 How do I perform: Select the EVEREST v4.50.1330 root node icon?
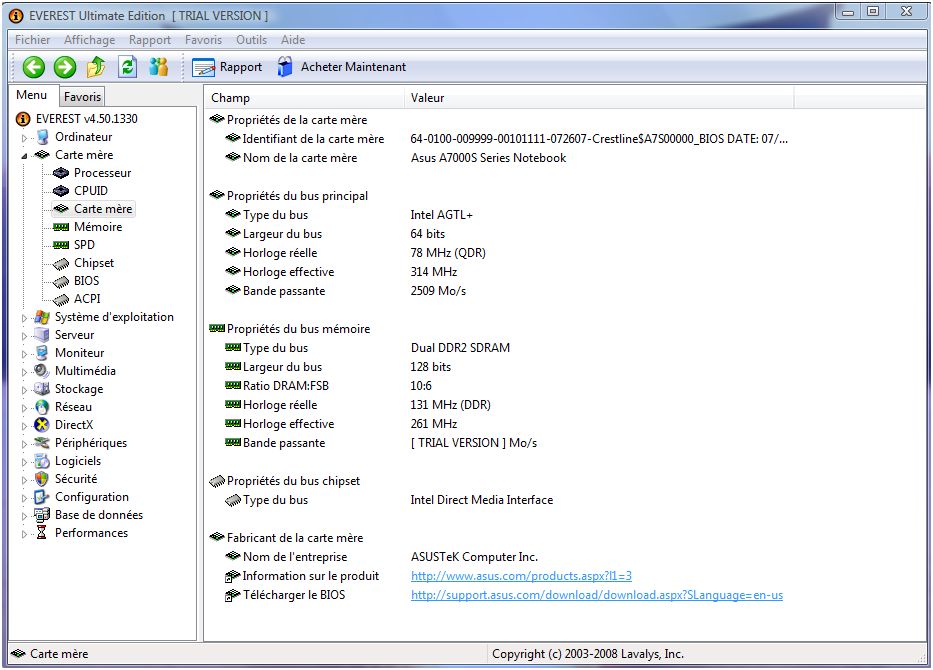click(23, 119)
